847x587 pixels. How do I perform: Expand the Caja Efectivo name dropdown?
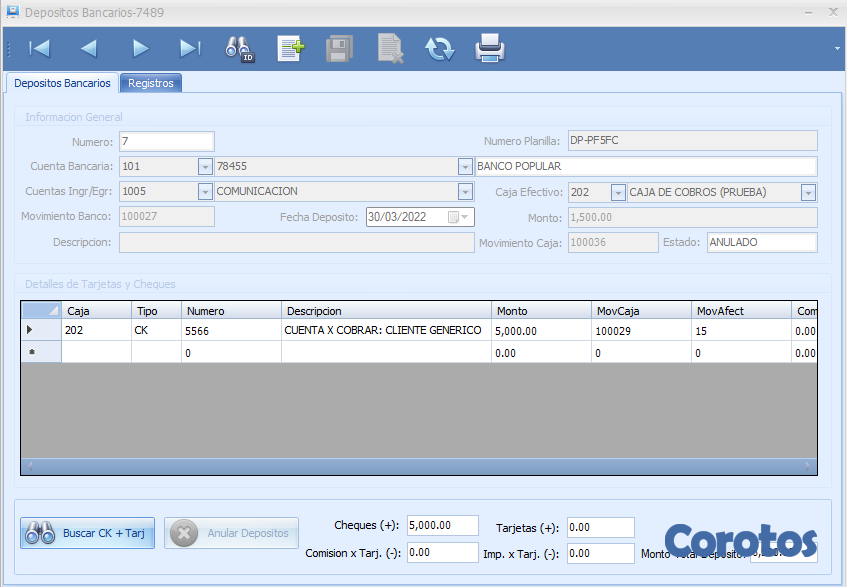pyautogui.click(x=809, y=192)
